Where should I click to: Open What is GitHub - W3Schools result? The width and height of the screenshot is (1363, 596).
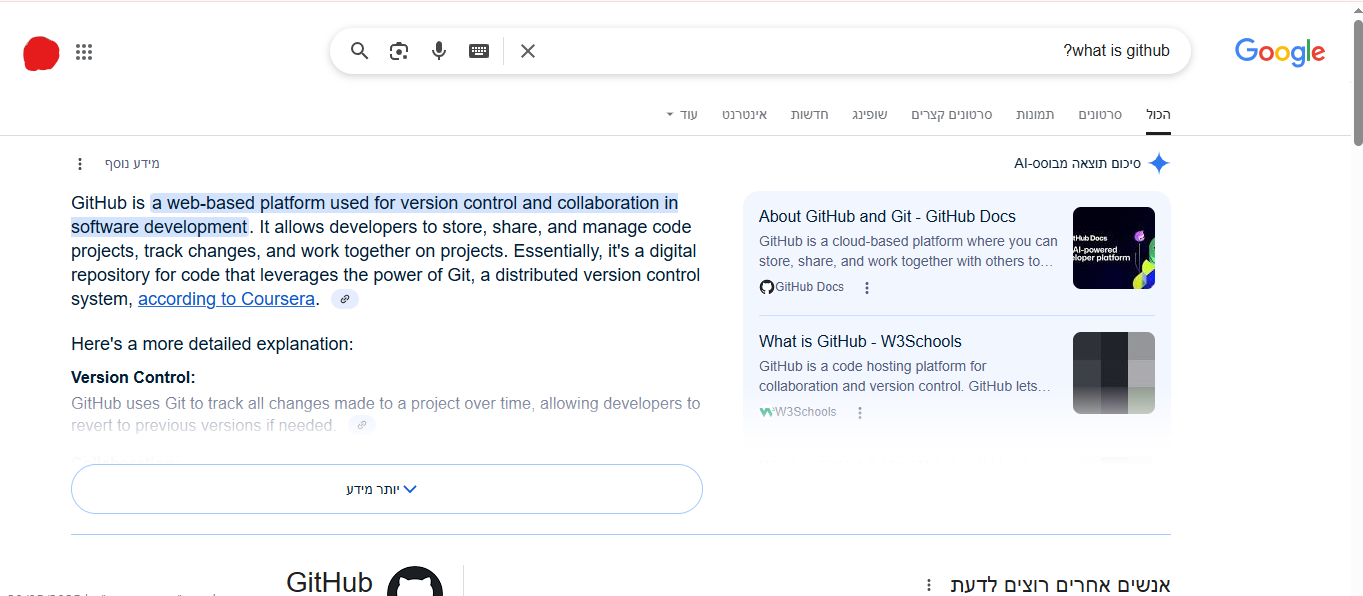pos(860,341)
